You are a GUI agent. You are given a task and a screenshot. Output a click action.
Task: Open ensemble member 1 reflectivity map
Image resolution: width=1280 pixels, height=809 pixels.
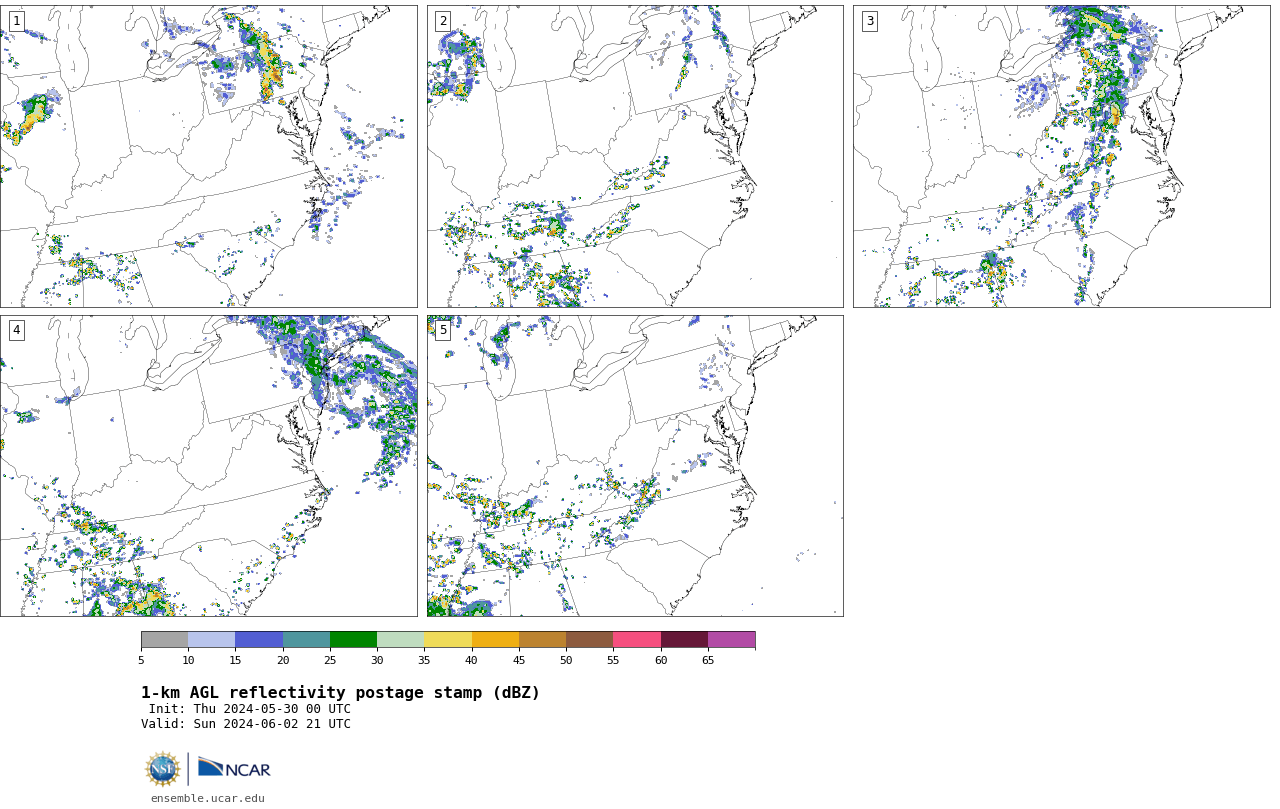coord(208,156)
